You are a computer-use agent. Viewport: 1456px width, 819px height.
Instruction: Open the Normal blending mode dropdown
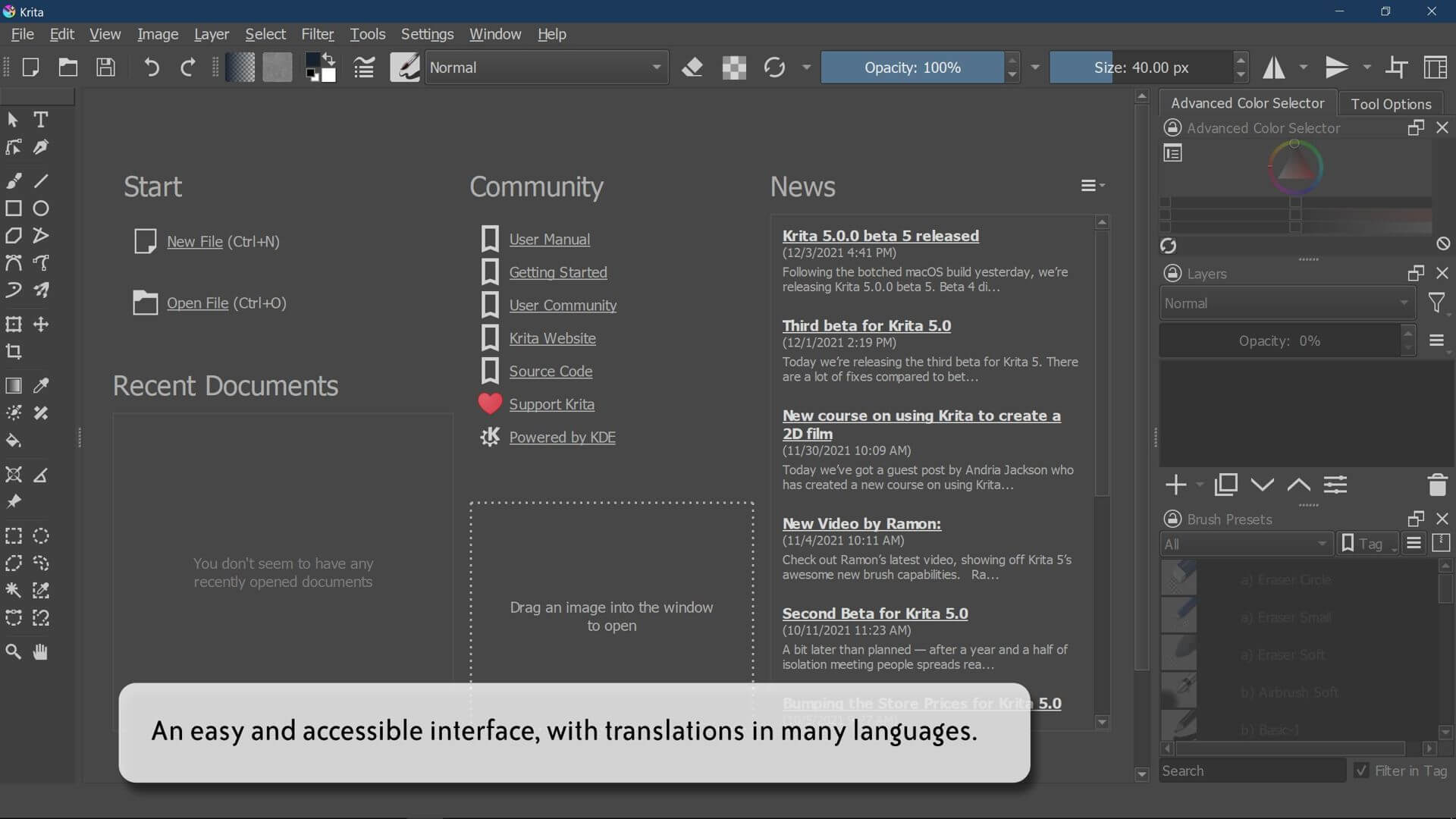click(x=546, y=67)
